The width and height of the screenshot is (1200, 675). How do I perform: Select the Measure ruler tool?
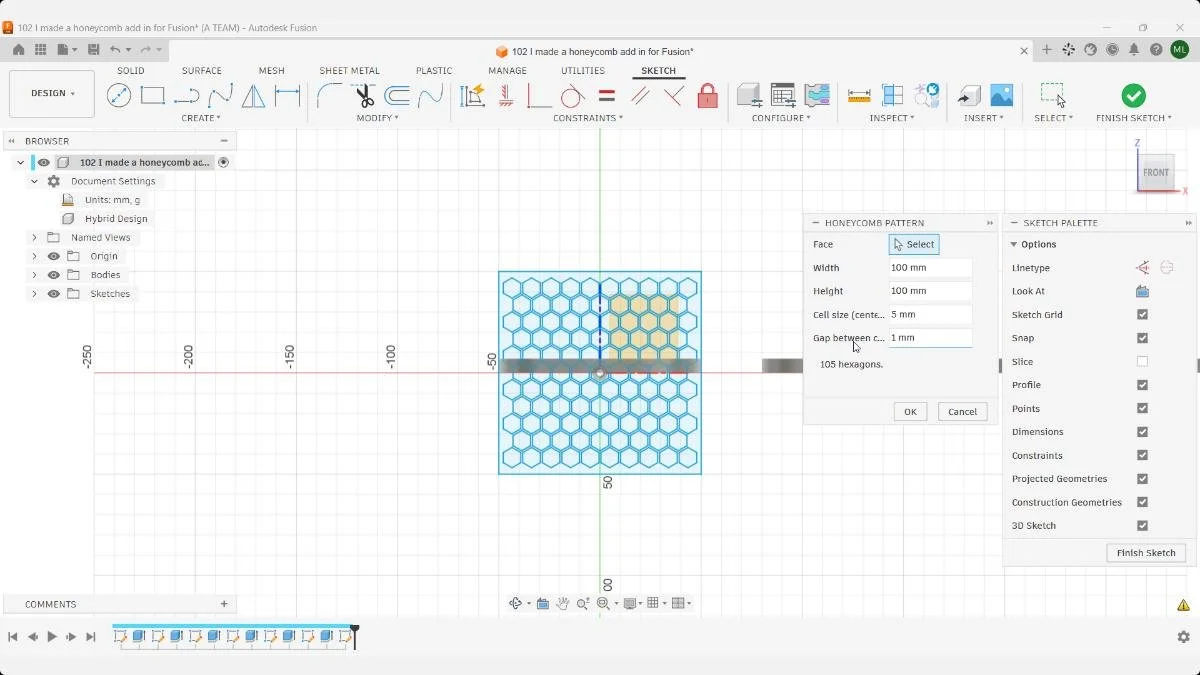click(859, 96)
